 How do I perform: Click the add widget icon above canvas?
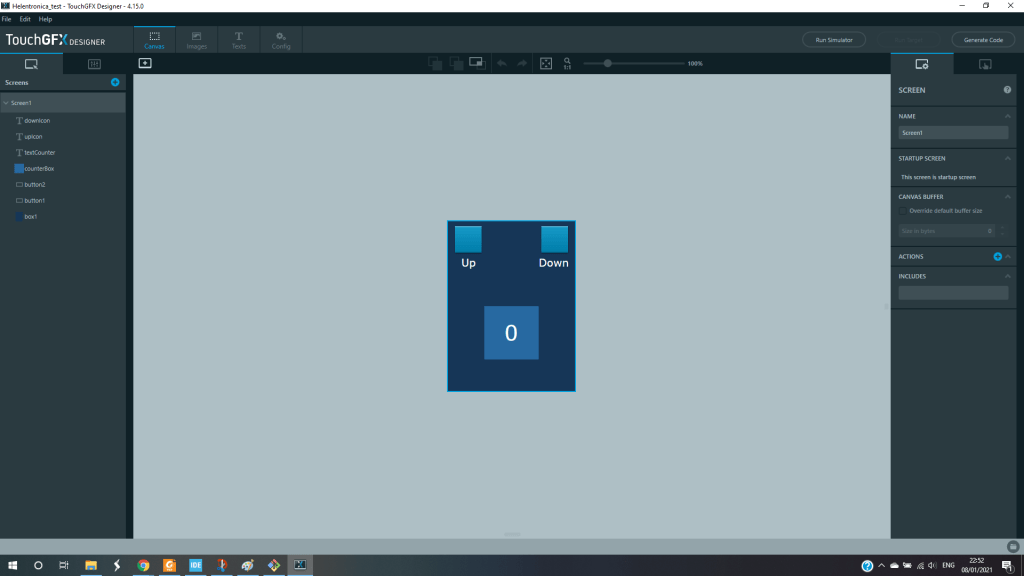click(145, 63)
